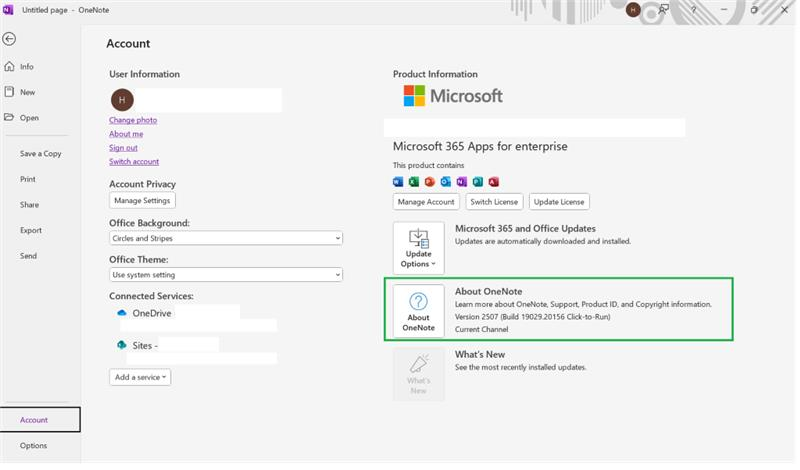Click 'See the most recently installed updates' text
Screen dimensions: 800x470
coord(521,367)
